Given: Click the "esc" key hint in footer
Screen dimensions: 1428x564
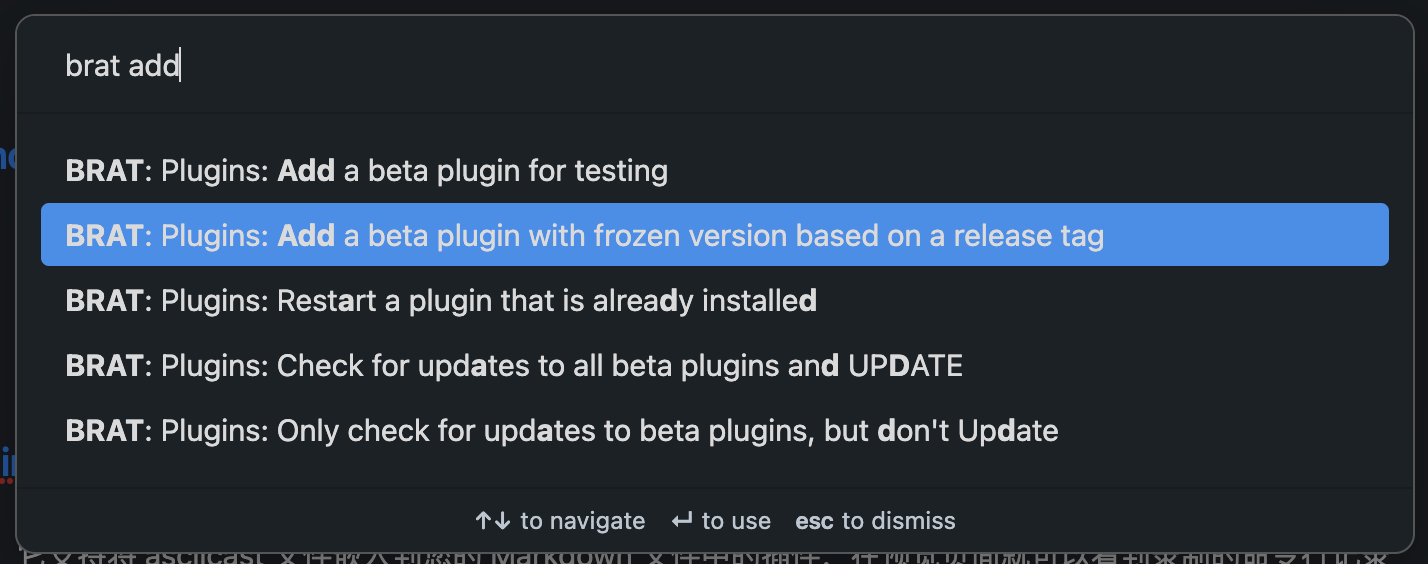Looking at the screenshot, I should [x=814, y=521].
